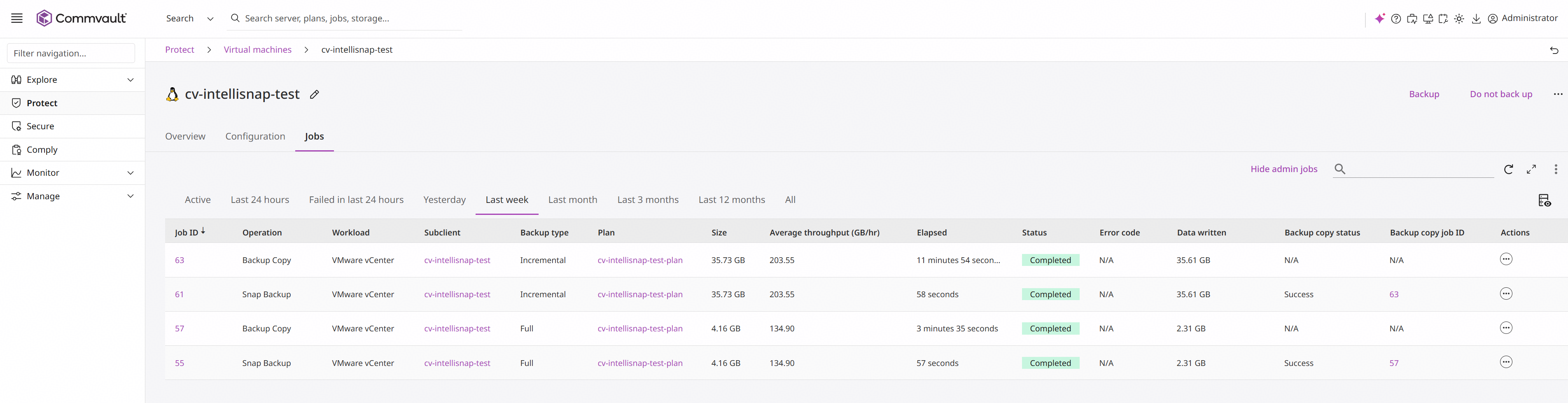Show Failed in last 24 hours jobs

(x=356, y=200)
